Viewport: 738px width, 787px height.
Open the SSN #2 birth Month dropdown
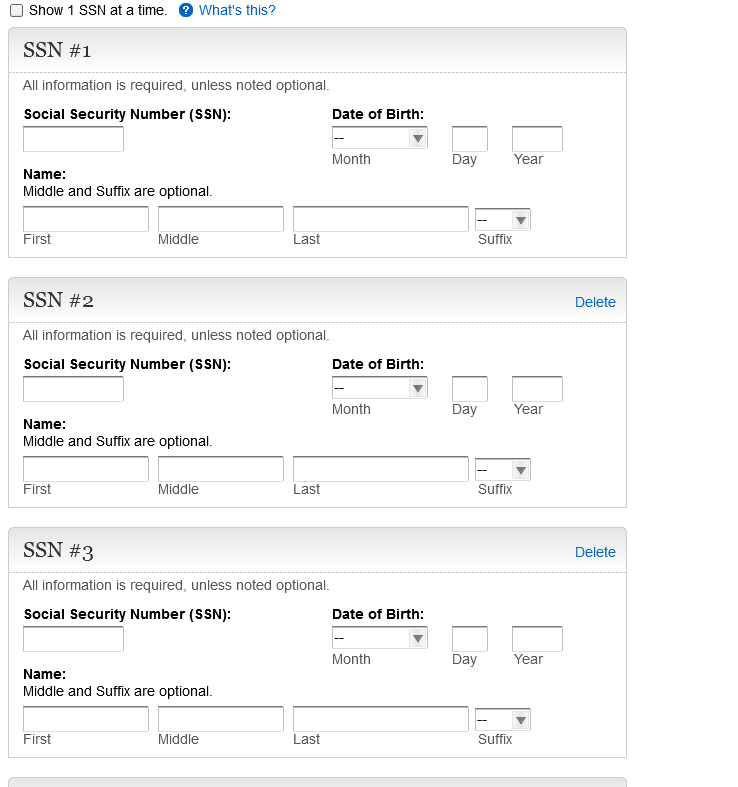[380, 388]
